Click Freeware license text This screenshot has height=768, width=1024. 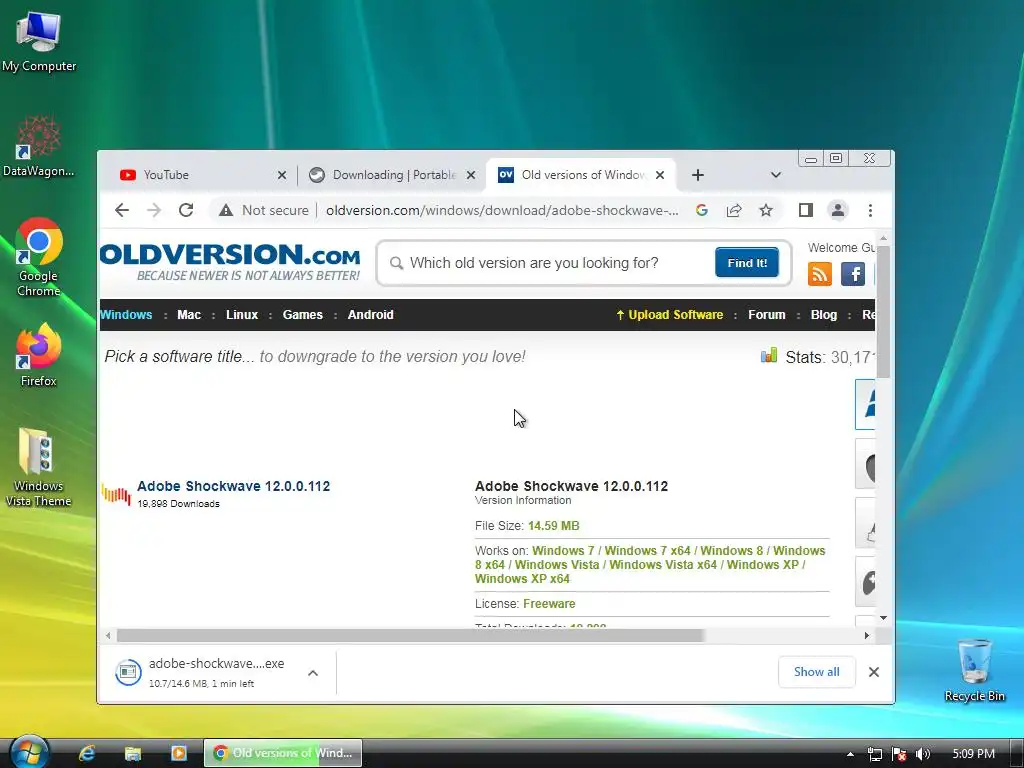coord(549,603)
